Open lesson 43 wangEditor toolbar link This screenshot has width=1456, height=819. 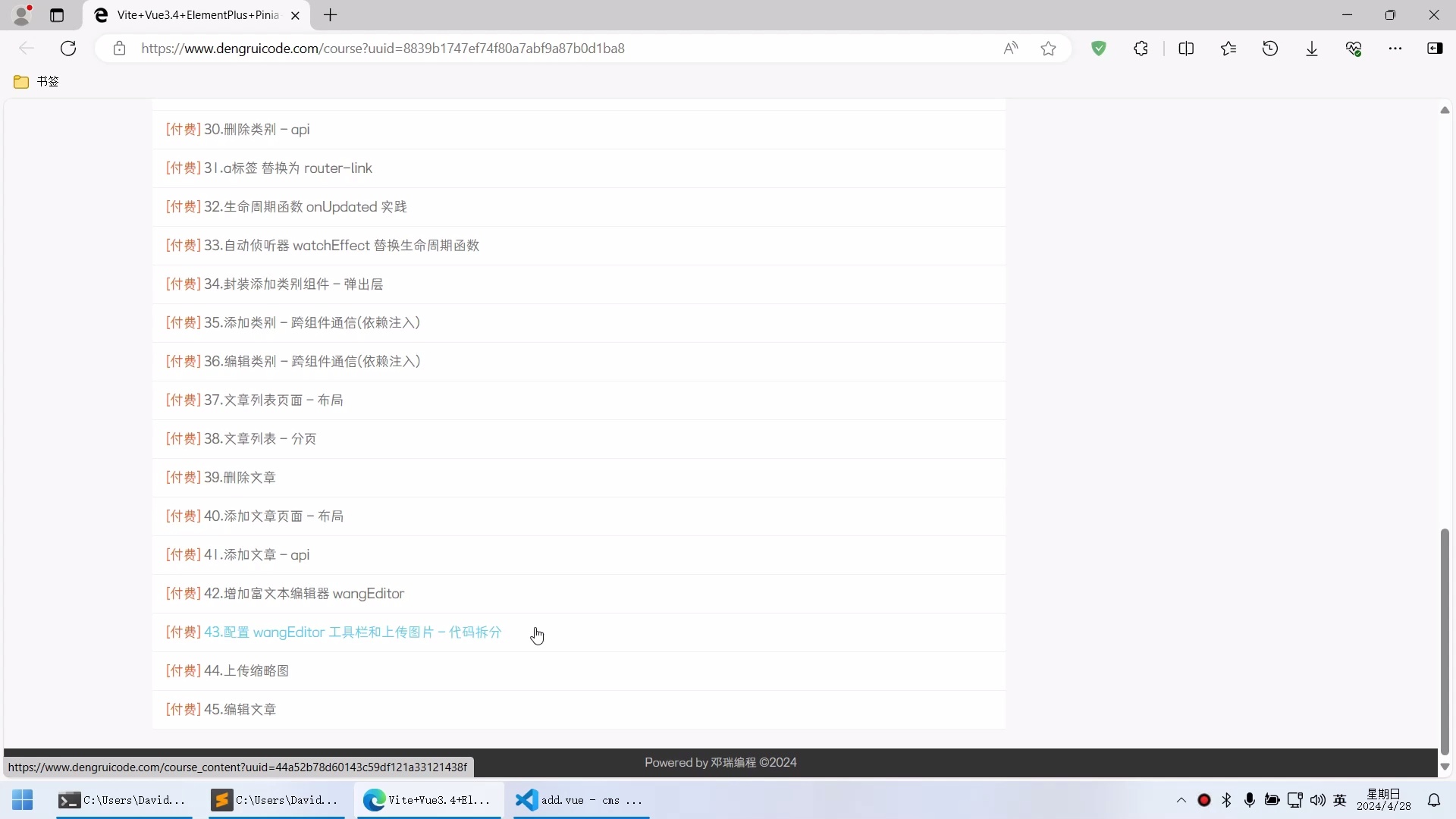click(353, 632)
